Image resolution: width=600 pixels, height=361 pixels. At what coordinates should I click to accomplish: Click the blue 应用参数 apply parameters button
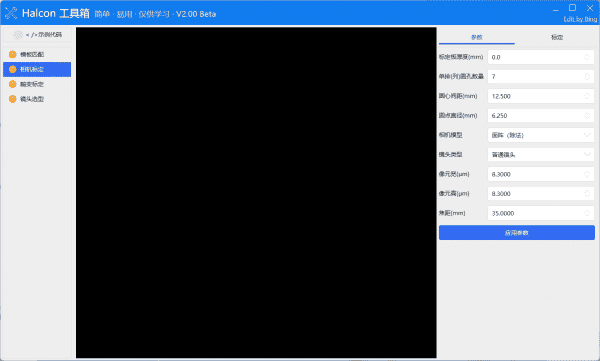(517, 233)
